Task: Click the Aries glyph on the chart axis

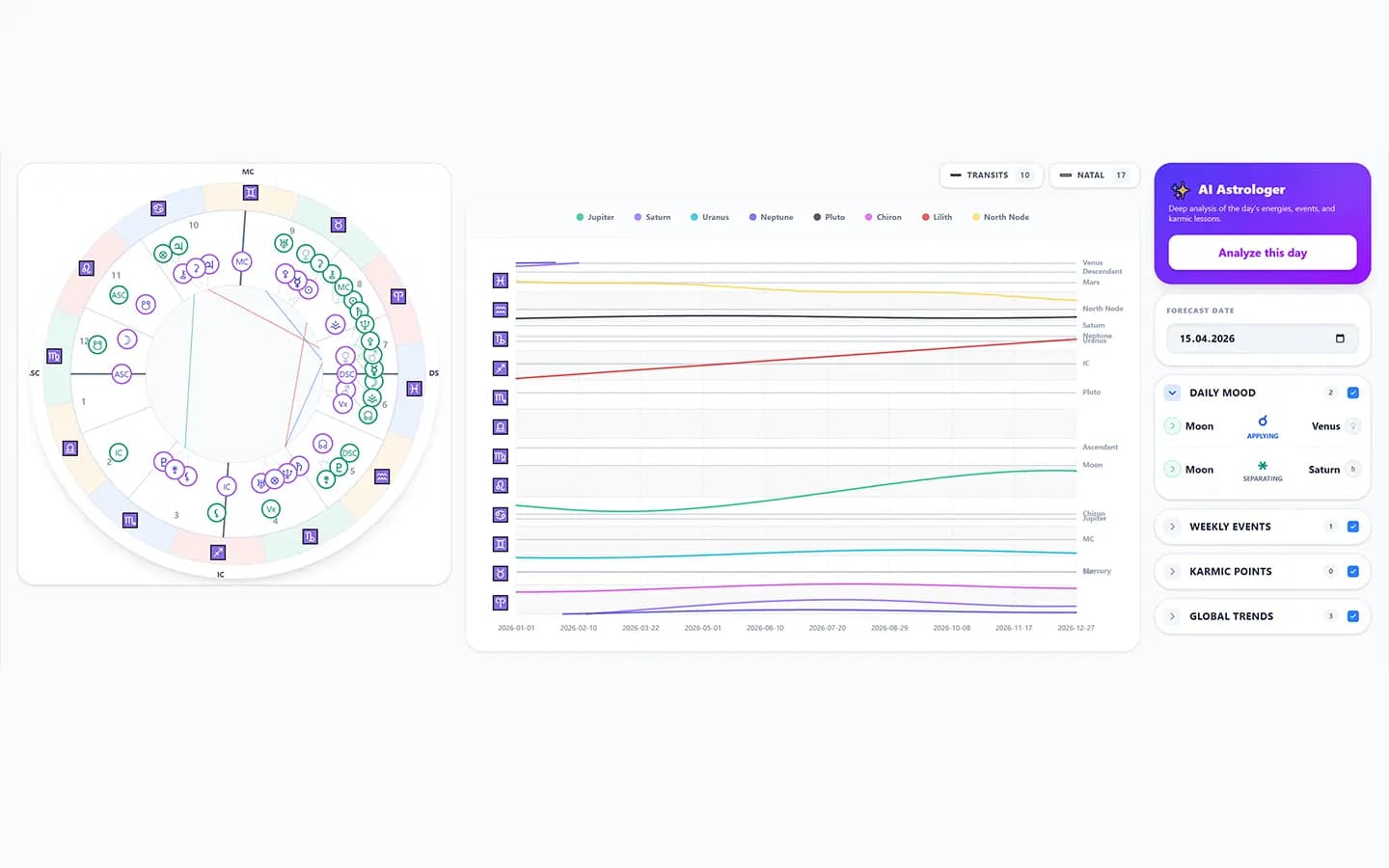Action: coord(500,603)
